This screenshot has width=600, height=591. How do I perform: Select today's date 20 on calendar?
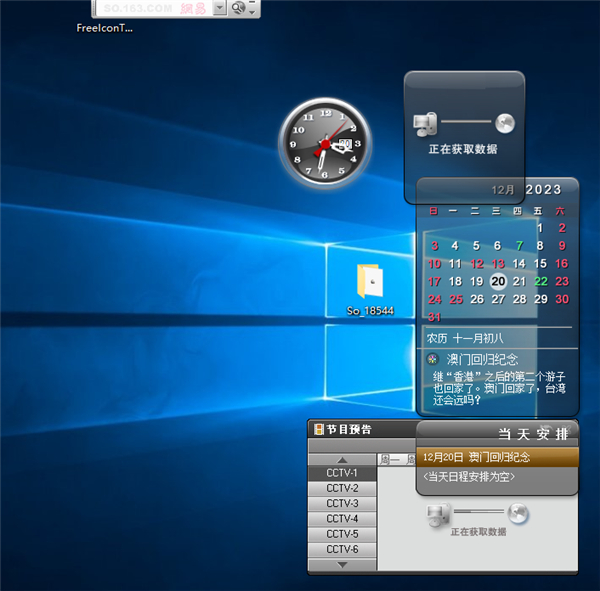[x=497, y=281]
